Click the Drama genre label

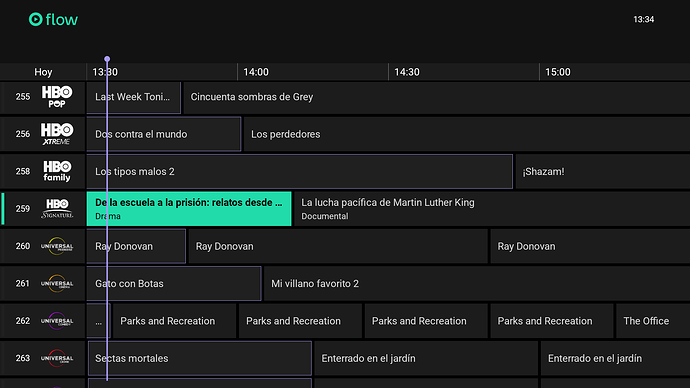pyautogui.click(x=108, y=216)
